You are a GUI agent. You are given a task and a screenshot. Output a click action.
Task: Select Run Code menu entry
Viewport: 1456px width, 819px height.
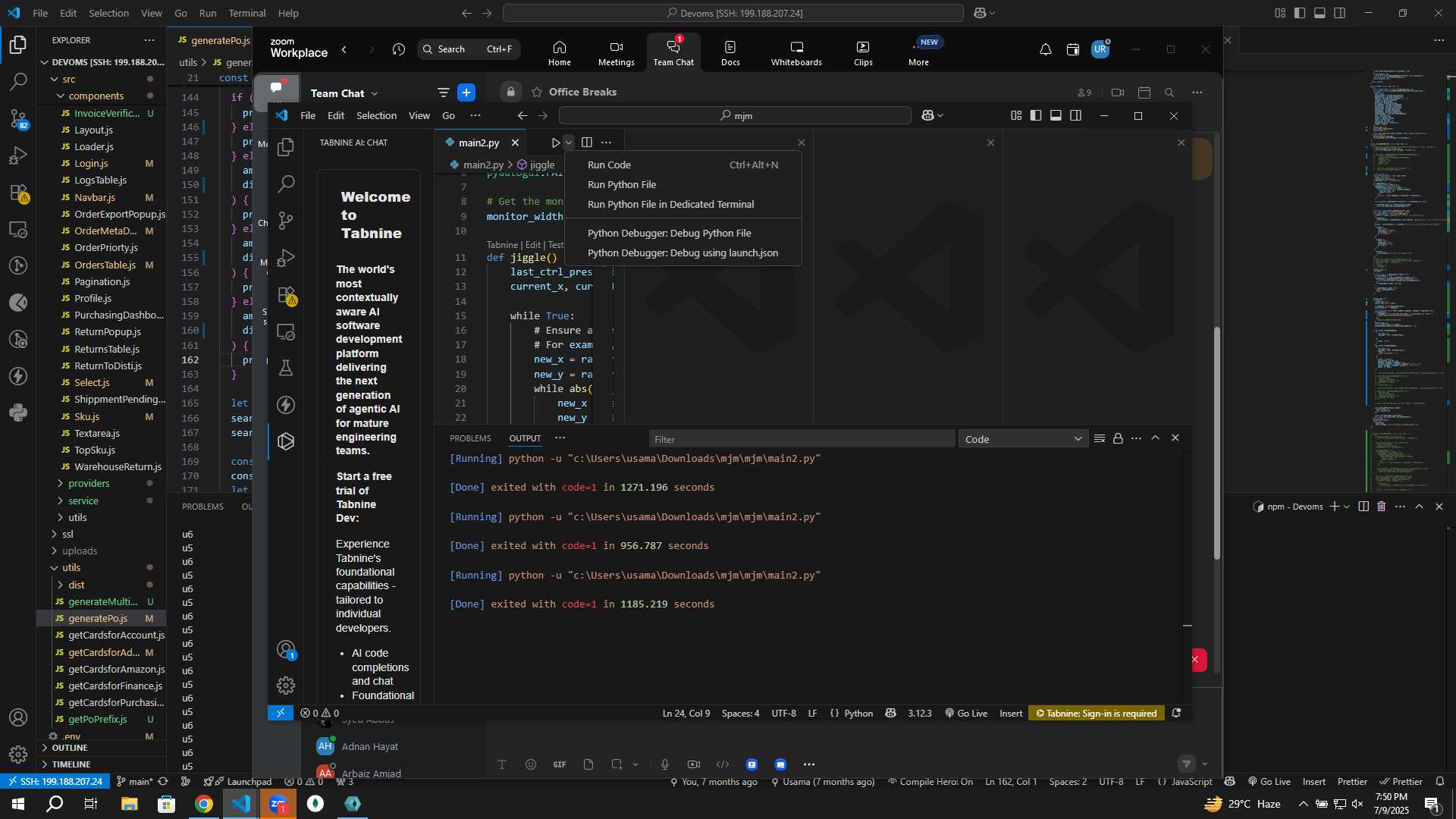pos(682,165)
